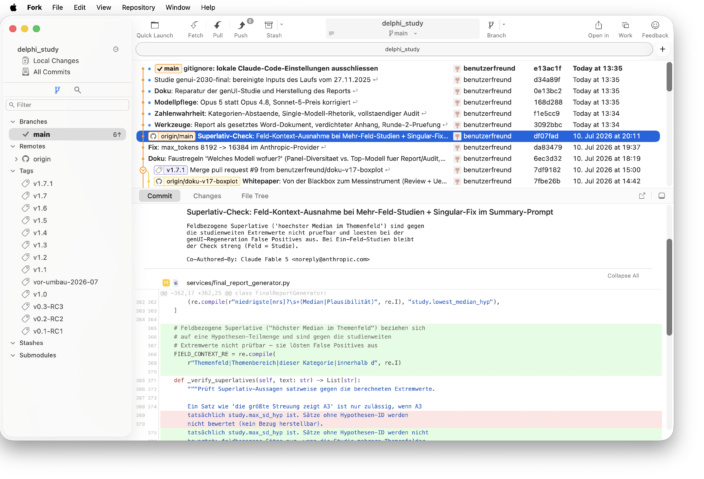This screenshot has width=704, height=479.
Task: Create a new Branch via toolbar icon
Action: coord(491,25)
